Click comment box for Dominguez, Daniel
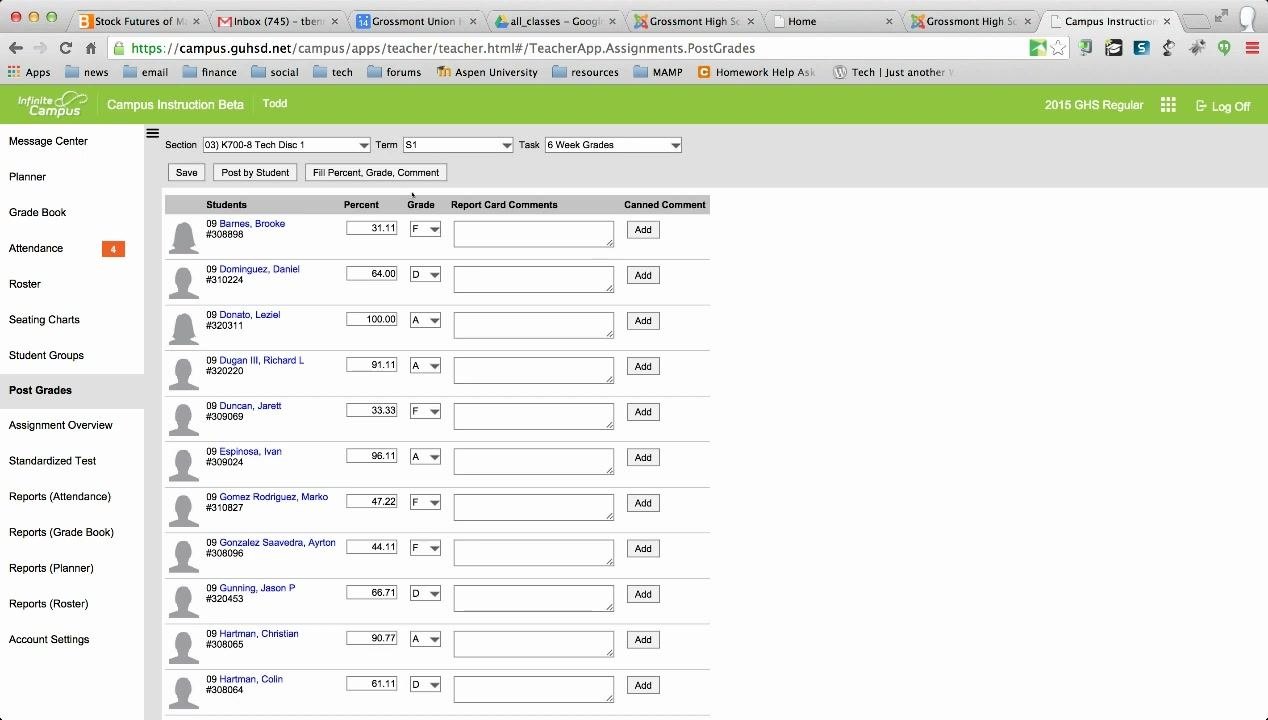This screenshot has width=1268, height=720. (533, 280)
